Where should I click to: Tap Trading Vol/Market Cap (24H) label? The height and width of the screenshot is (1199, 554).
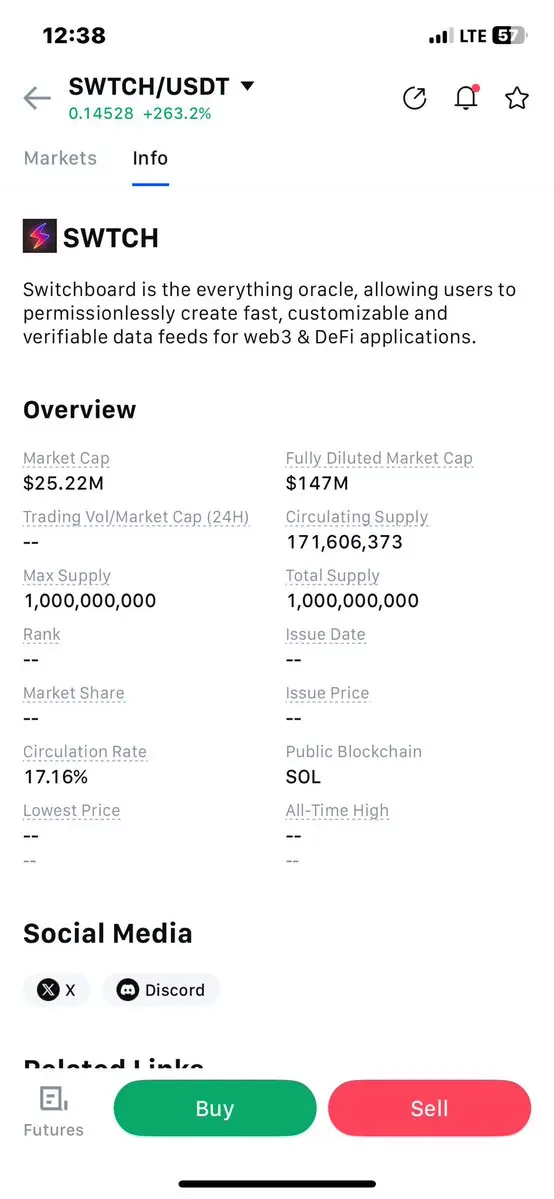(136, 517)
